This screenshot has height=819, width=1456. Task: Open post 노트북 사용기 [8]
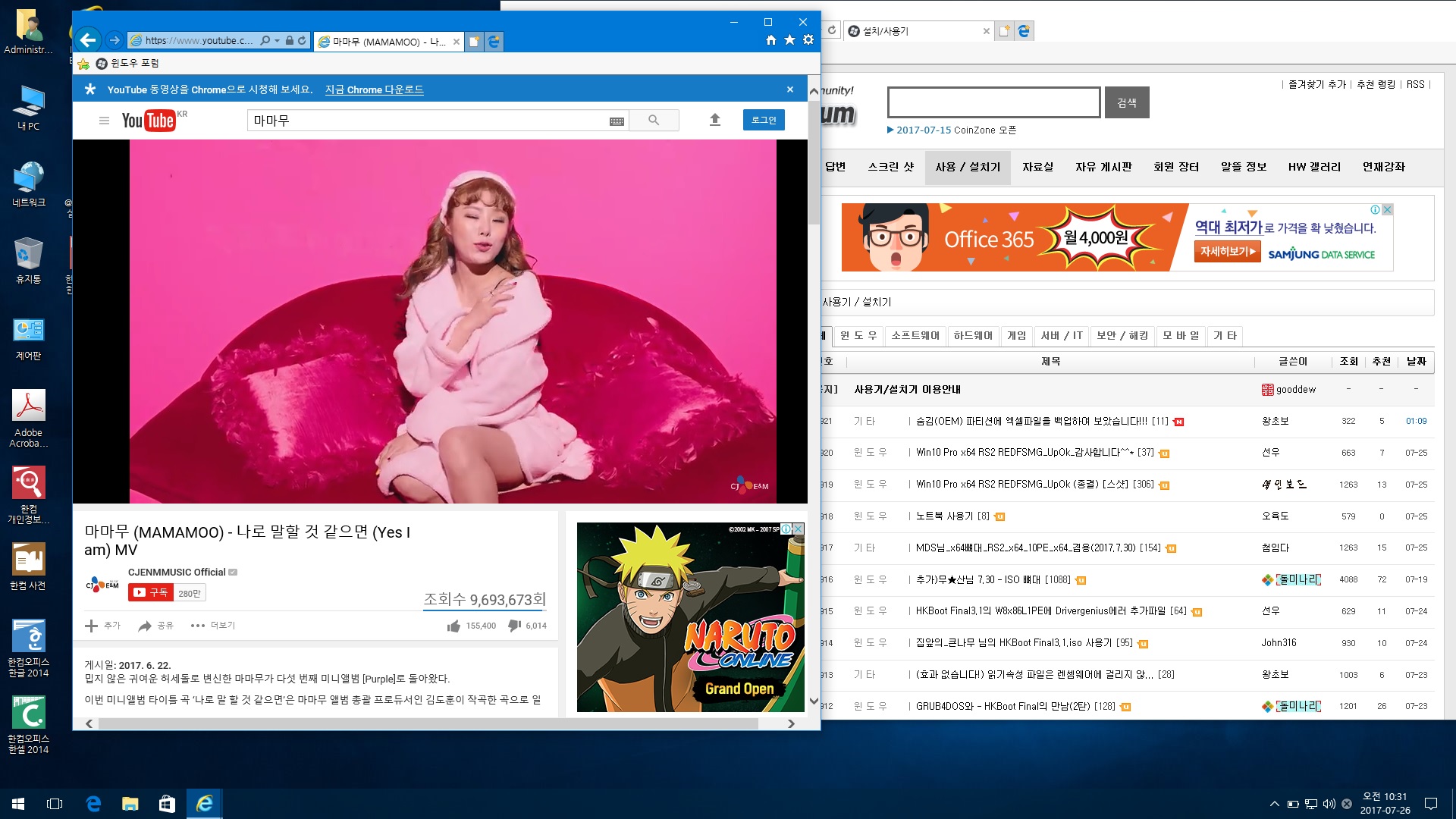point(952,516)
